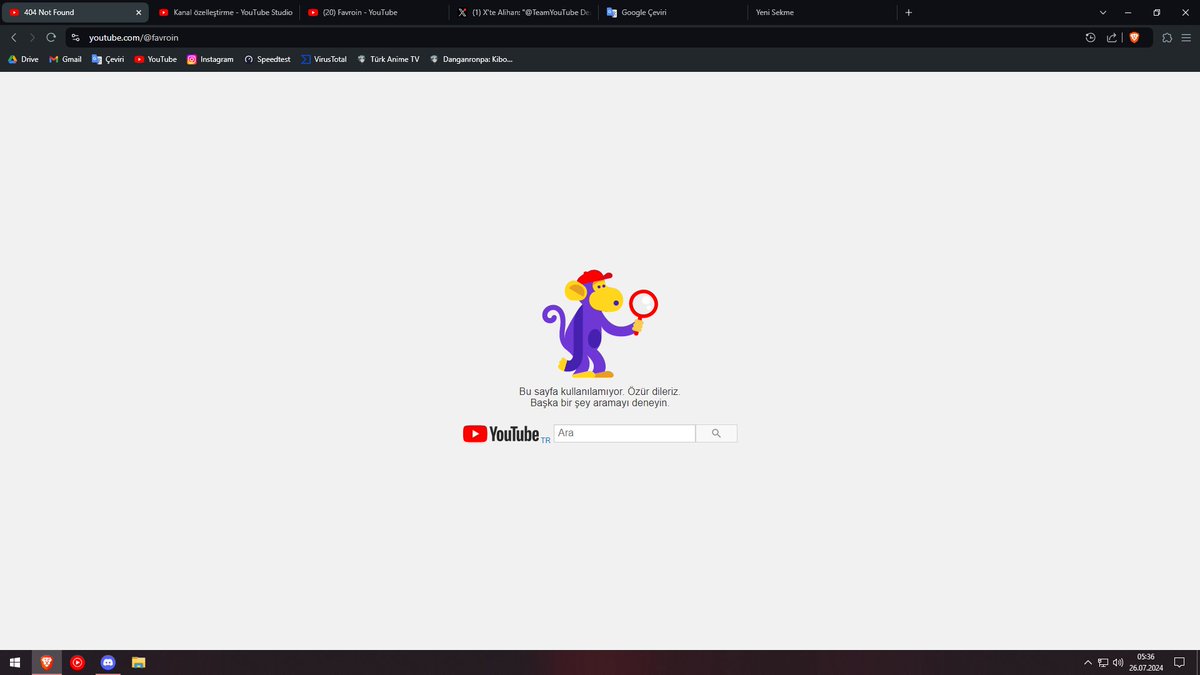Open the Türk Anime TV bookmark
Viewport: 1200px width, 675px height.
388,59
